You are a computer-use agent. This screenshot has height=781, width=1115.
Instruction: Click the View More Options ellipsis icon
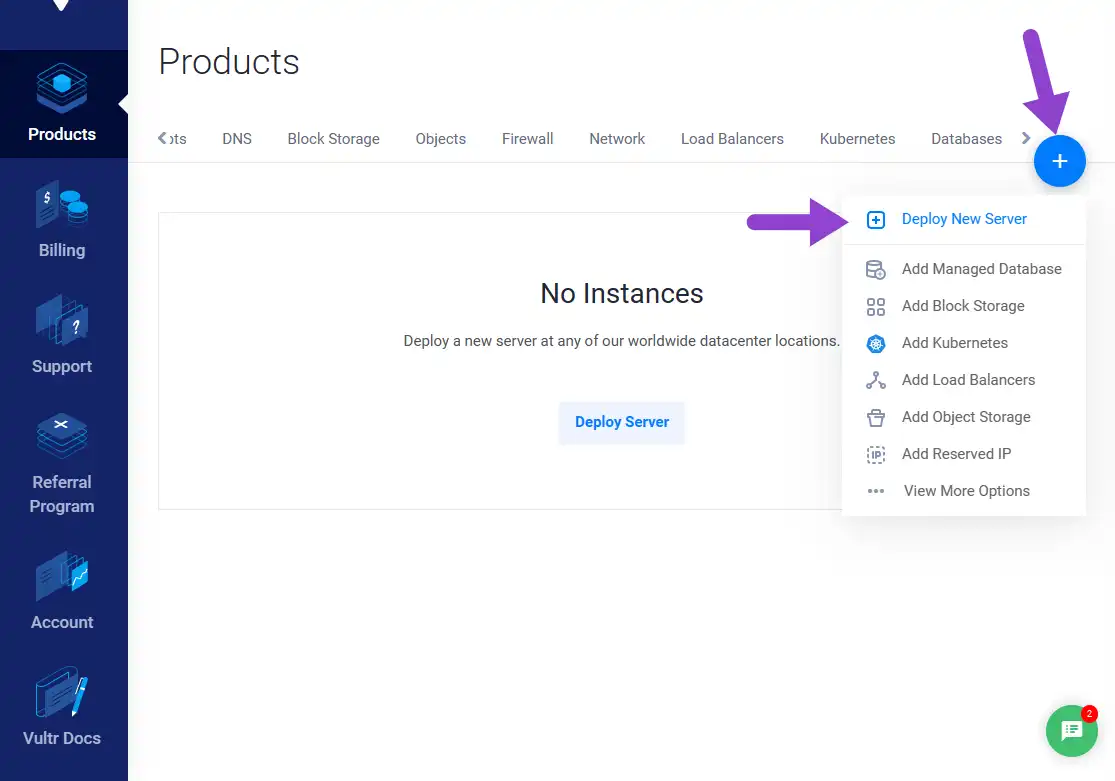pos(875,491)
